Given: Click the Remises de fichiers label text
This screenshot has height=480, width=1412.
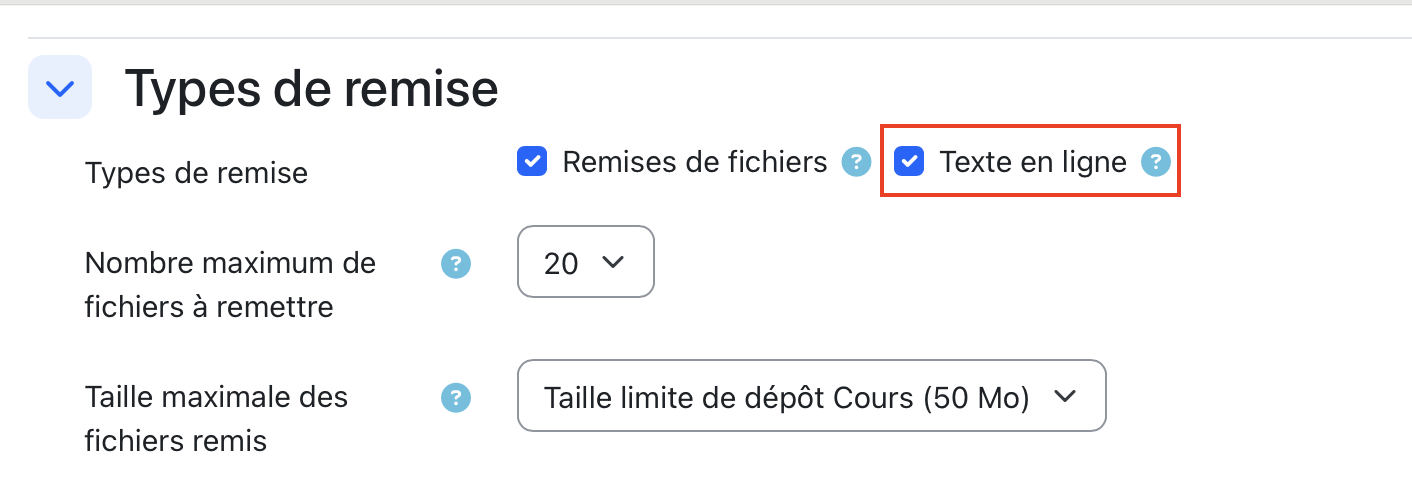Looking at the screenshot, I should tap(695, 161).
